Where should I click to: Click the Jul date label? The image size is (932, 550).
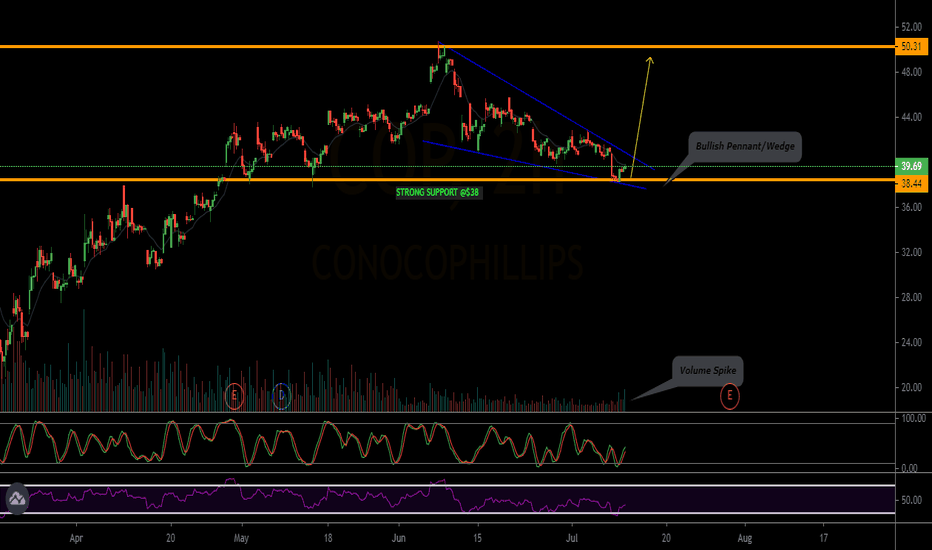point(572,539)
